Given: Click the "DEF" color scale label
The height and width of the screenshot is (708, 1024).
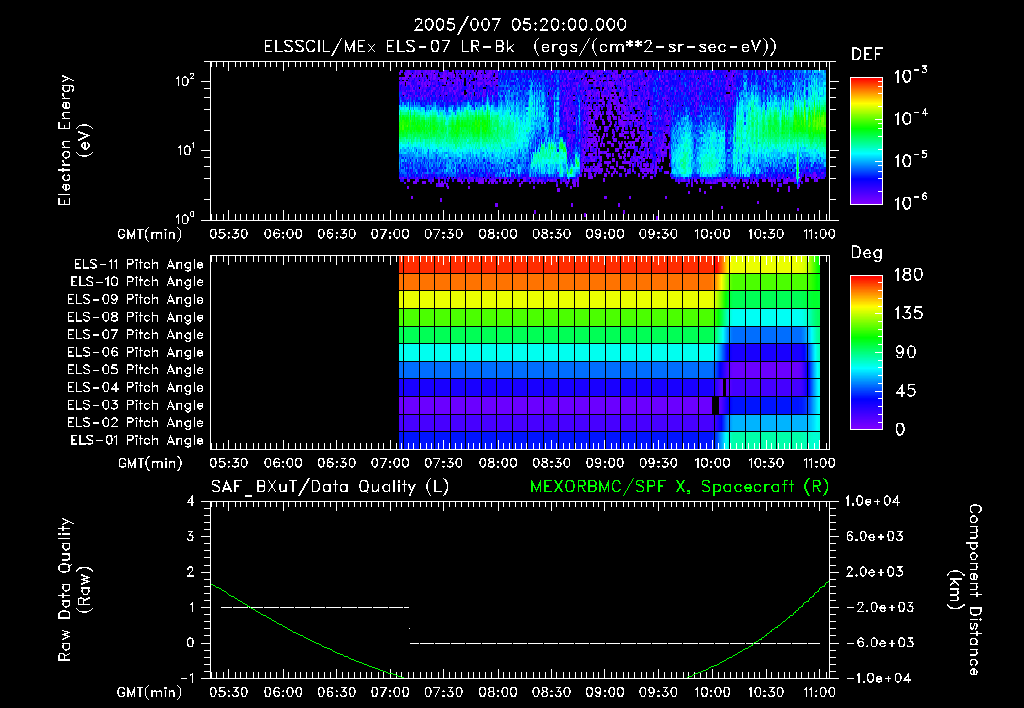Looking at the screenshot, I should click(867, 54).
